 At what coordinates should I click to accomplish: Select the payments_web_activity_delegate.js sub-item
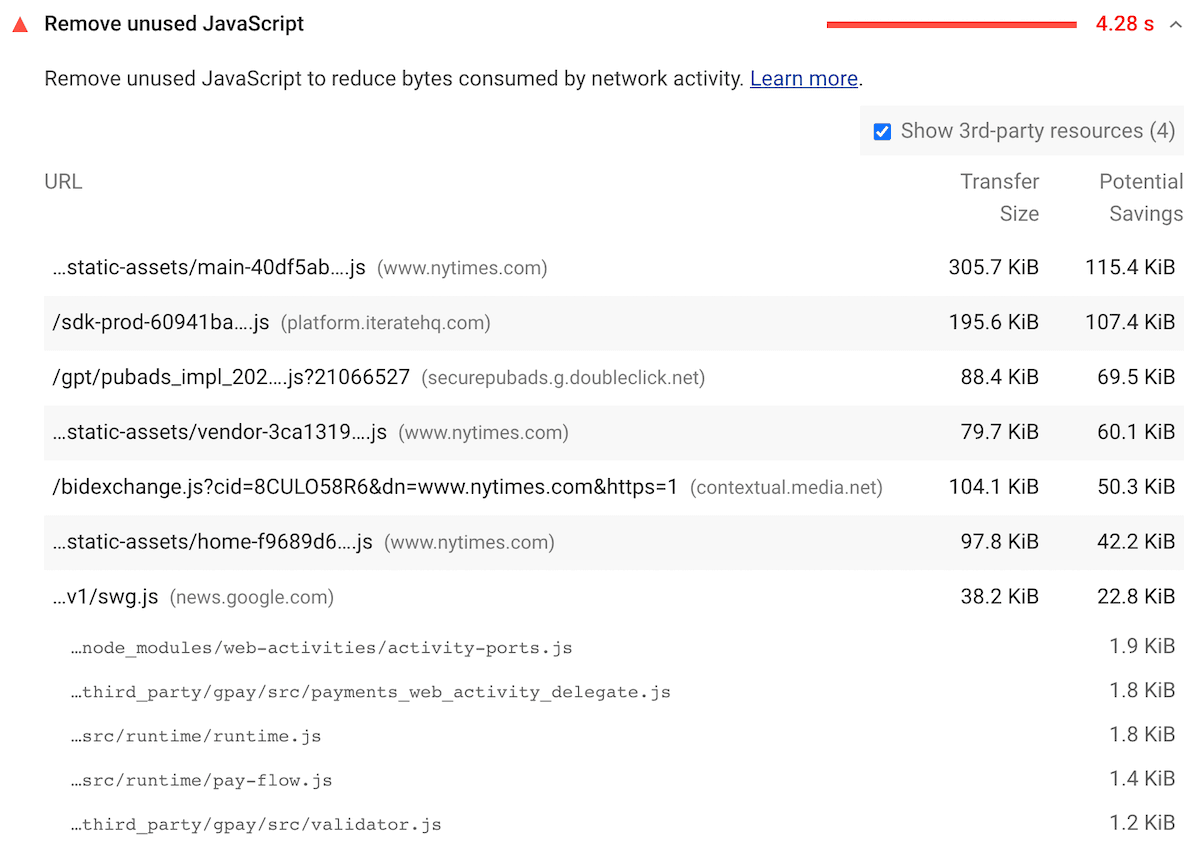pos(370,692)
